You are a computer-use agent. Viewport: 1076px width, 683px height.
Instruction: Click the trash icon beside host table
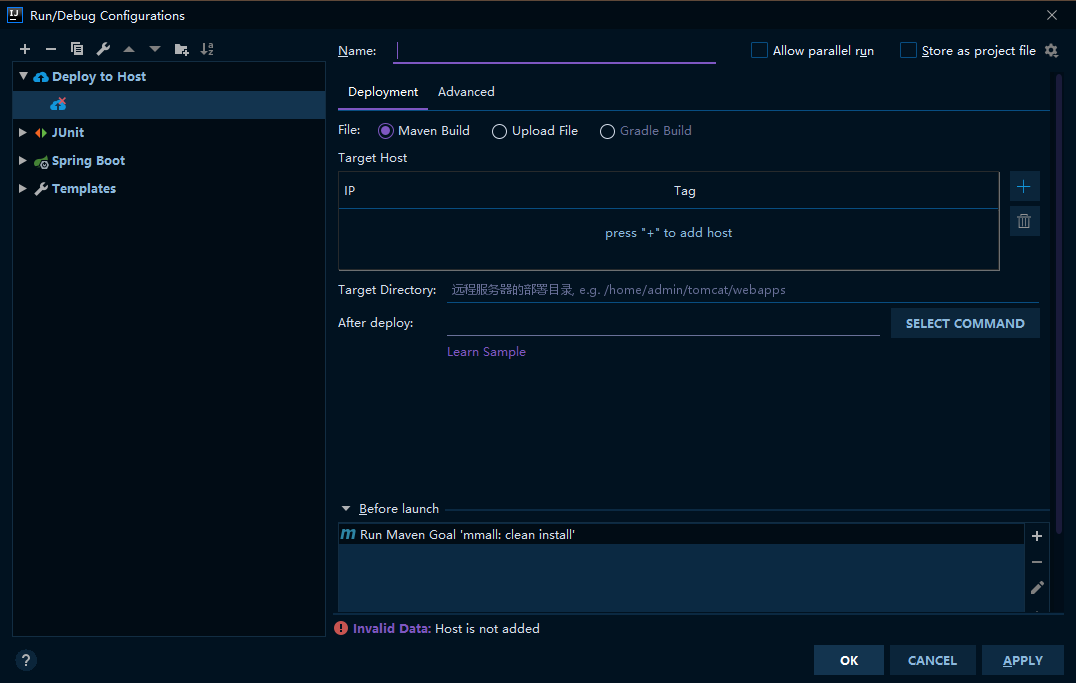tap(1024, 221)
